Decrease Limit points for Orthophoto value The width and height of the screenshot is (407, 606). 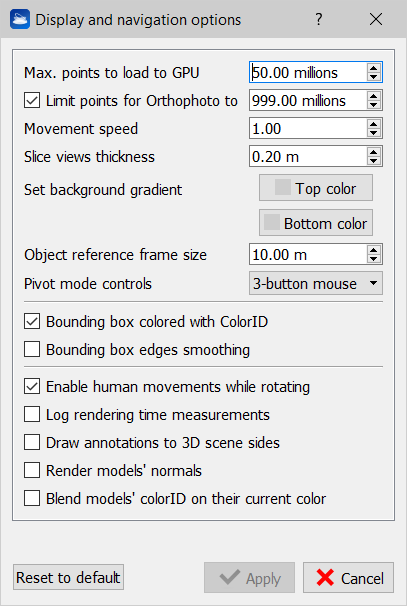coord(373,105)
